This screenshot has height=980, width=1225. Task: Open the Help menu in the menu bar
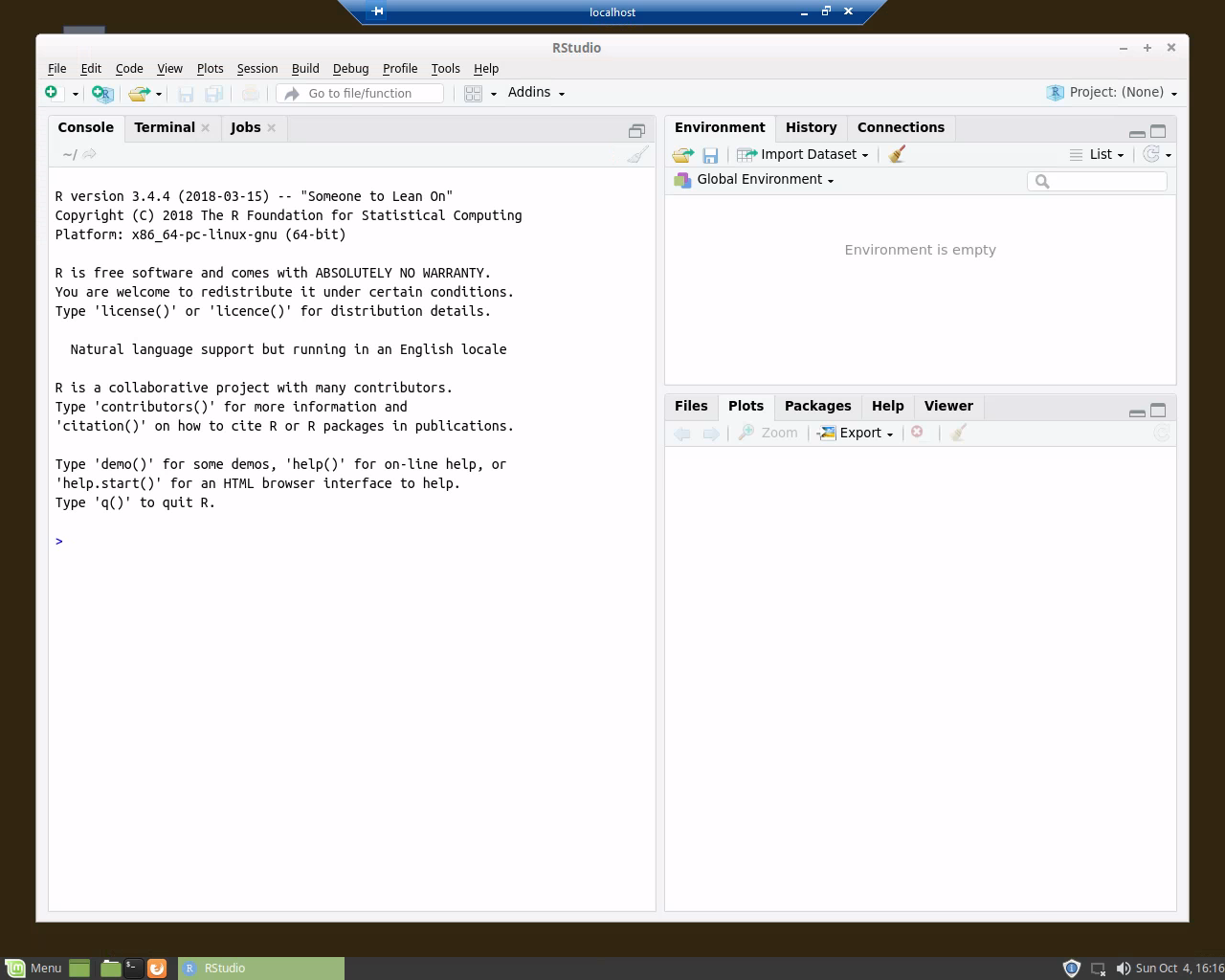click(486, 69)
